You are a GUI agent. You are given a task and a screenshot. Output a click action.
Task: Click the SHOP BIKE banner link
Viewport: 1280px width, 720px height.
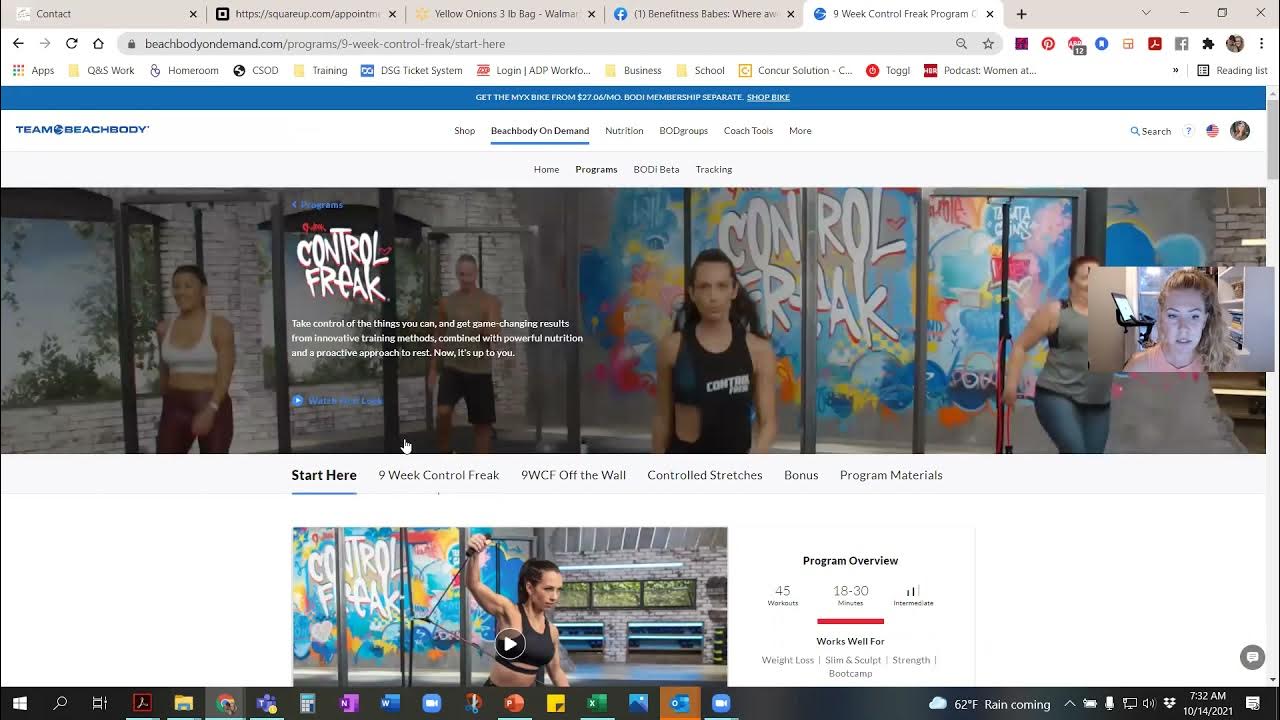[x=768, y=97]
